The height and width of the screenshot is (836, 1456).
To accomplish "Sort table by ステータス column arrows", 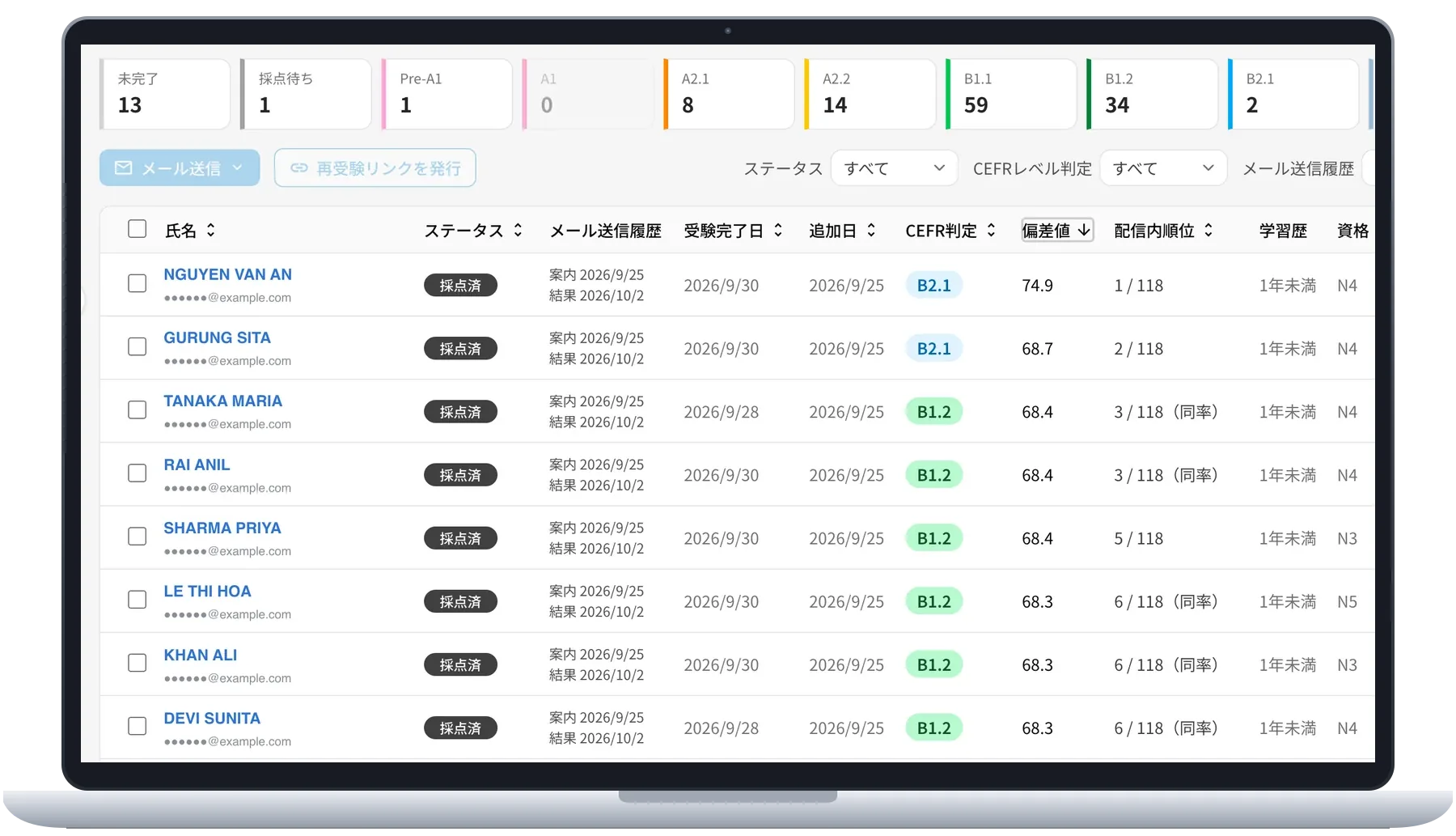I will (518, 231).
